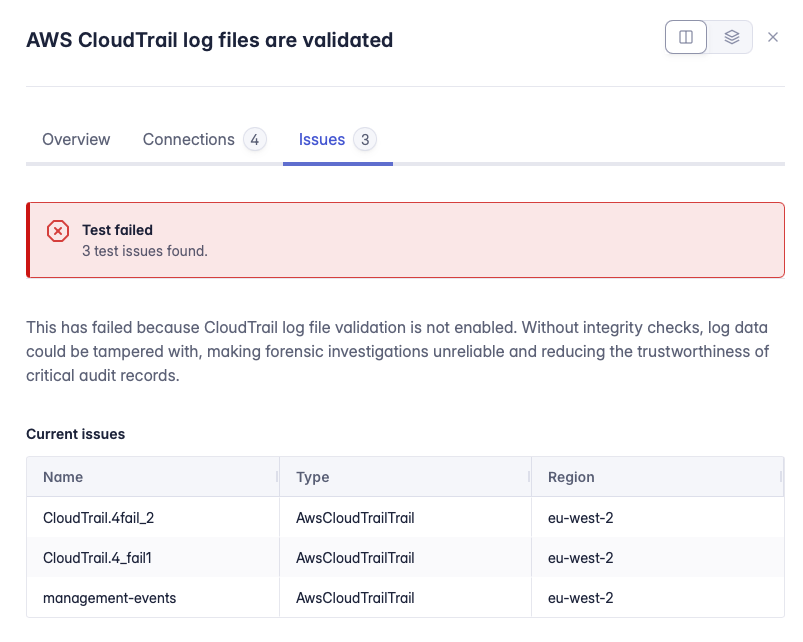Viewport: 803px width, 642px height.
Task: Click the Test failed alert banner heading
Action: coord(117,230)
